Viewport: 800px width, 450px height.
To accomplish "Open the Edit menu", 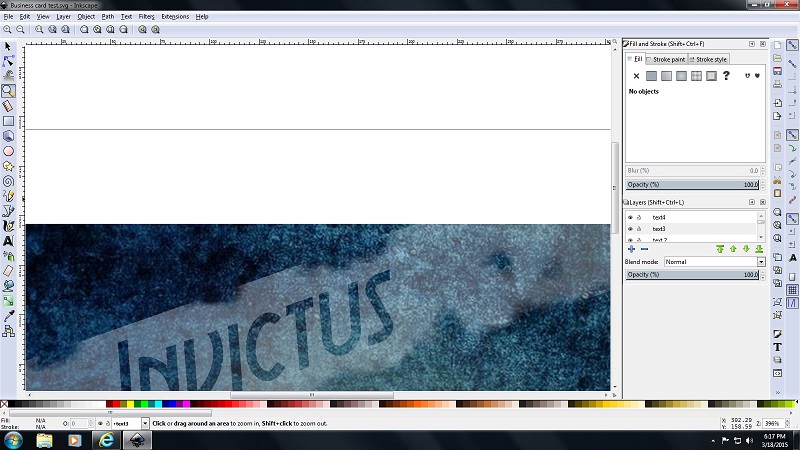I will 24,16.
